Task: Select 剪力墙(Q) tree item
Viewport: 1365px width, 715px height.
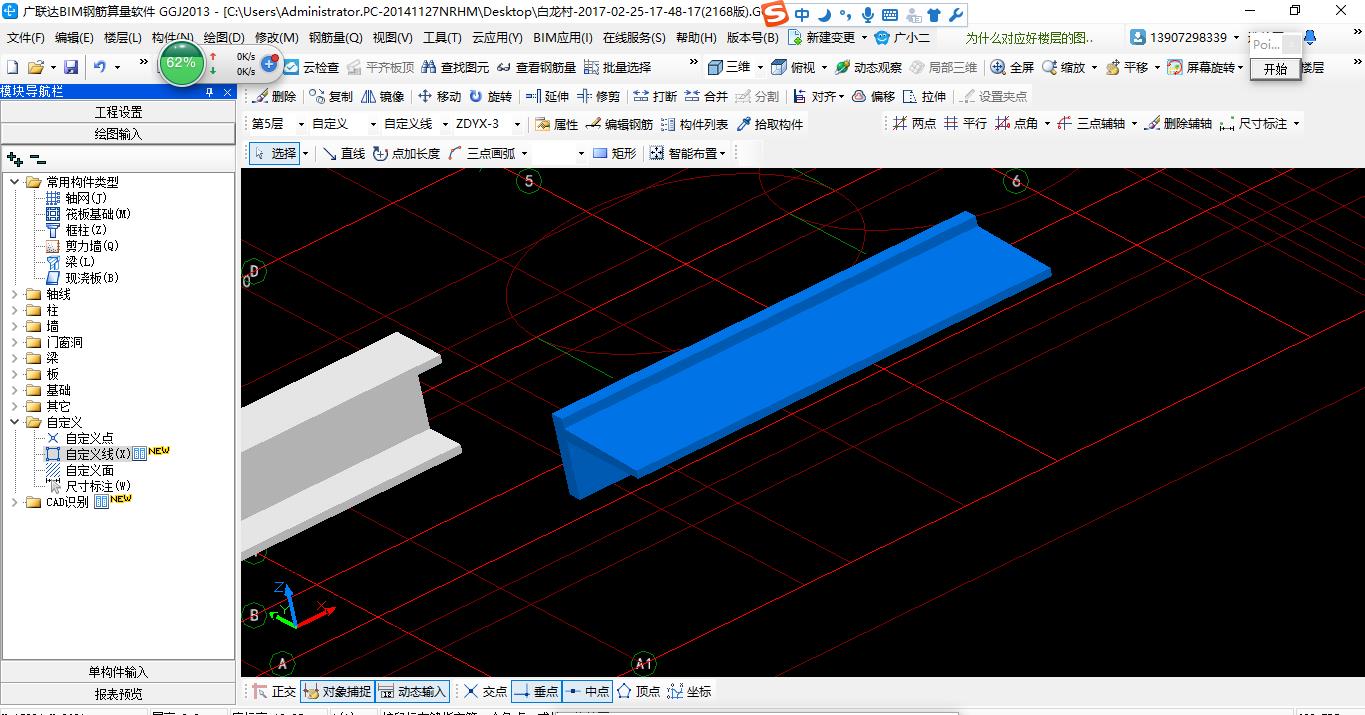Action: pyautogui.click(x=82, y=246)
